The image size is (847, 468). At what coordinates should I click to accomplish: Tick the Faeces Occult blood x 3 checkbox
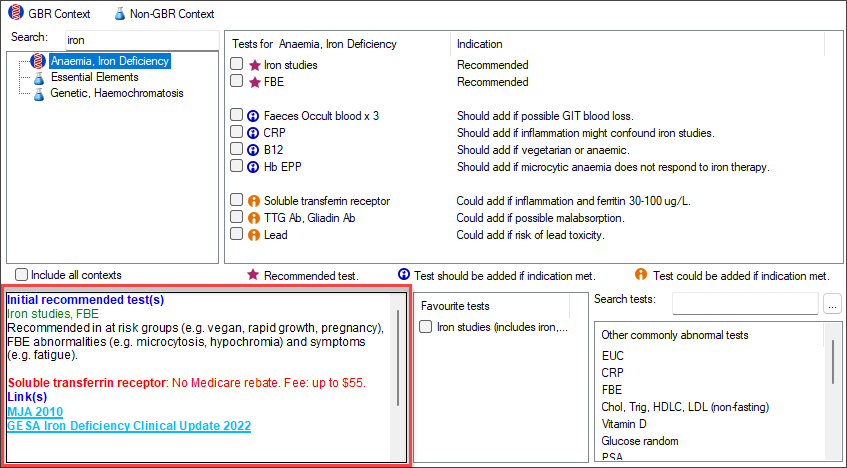pyautogui.click(x=236, y=116)
